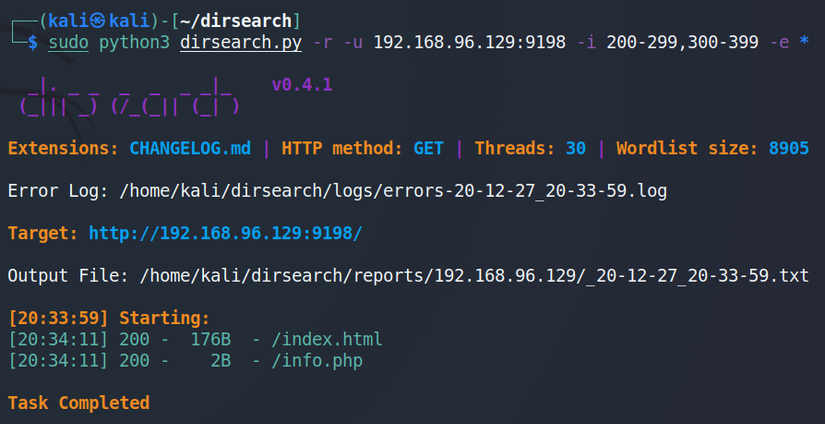Click the Threads value 30
This screenshot has height=424, width=825.
(x=576, y=148)
